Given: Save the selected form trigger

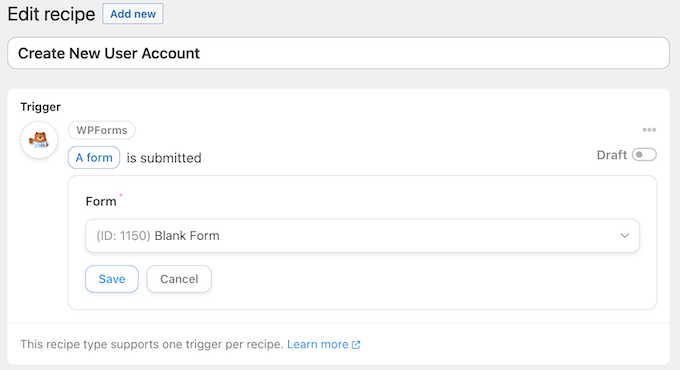Looking at the screenshot, I should coord(112,279).
